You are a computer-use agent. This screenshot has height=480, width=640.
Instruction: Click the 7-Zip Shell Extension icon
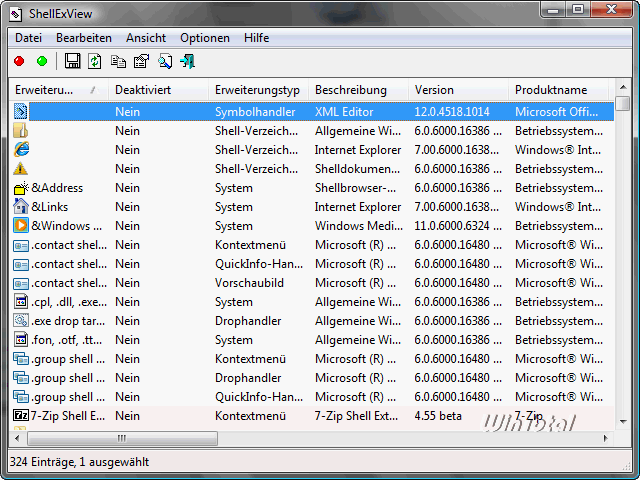click(21, 416)
